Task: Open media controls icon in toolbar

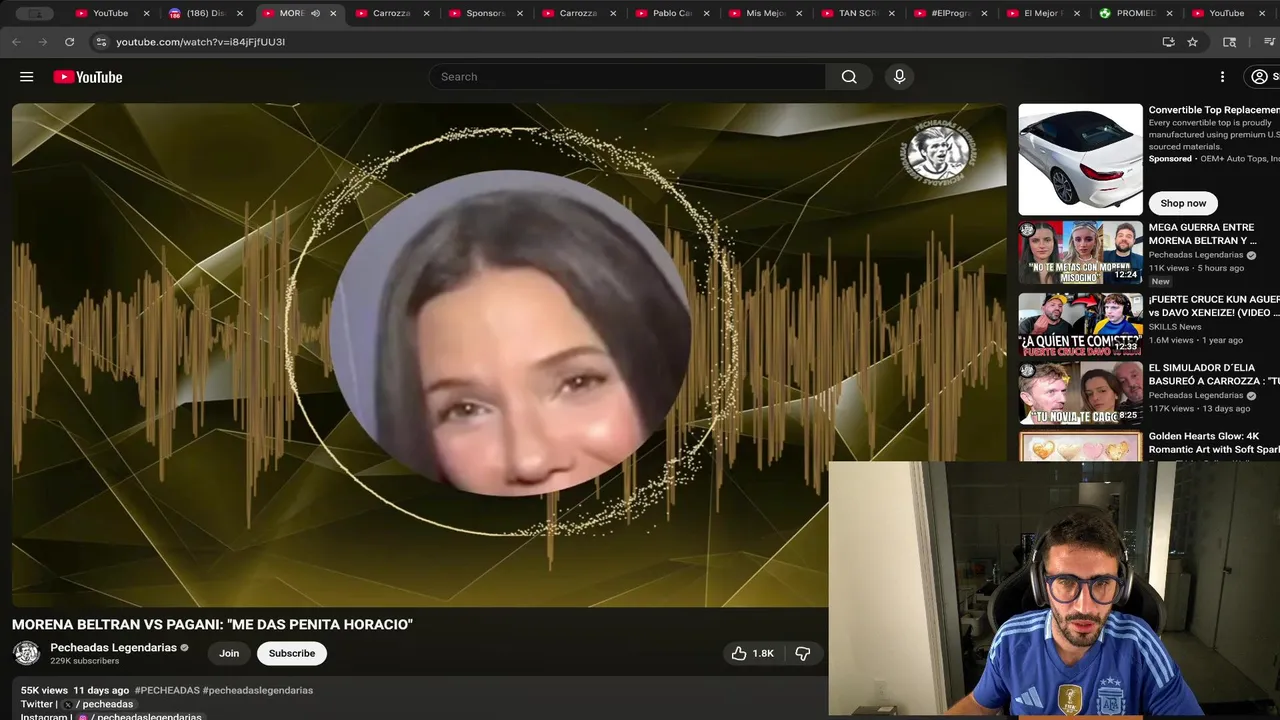Action: click(x=1270, y=42)
